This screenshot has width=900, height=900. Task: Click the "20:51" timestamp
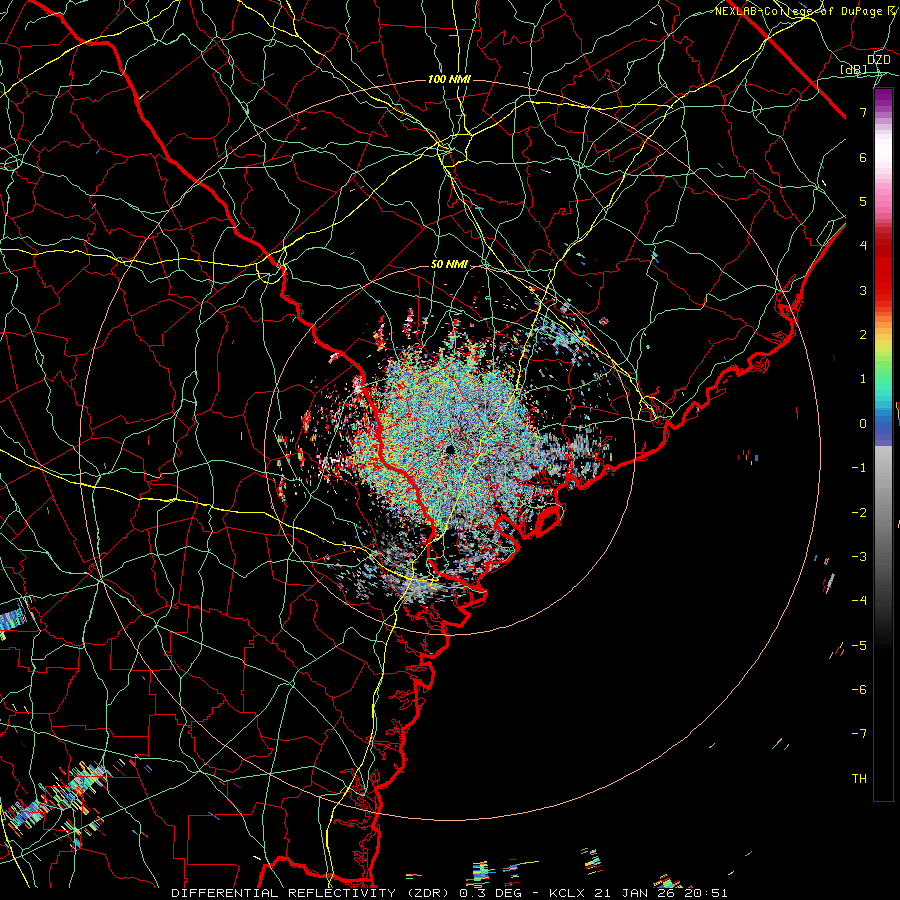706,893
